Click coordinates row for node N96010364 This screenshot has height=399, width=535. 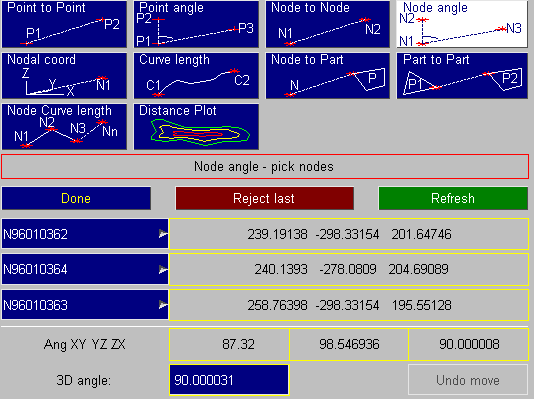pos(349,269)
